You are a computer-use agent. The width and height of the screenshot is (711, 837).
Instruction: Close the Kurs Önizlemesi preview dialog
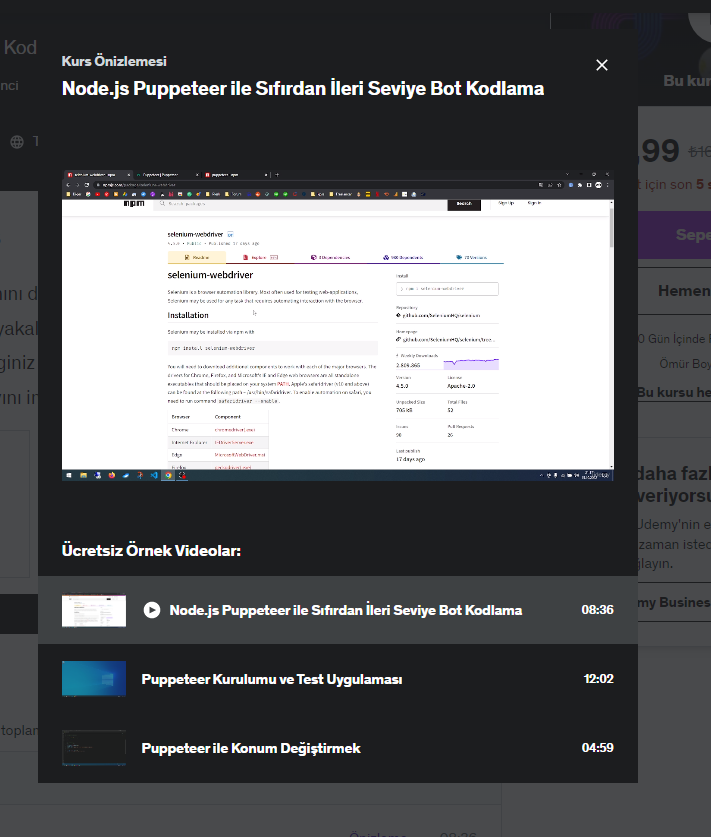pyautogui.click(x=602, y=65)
